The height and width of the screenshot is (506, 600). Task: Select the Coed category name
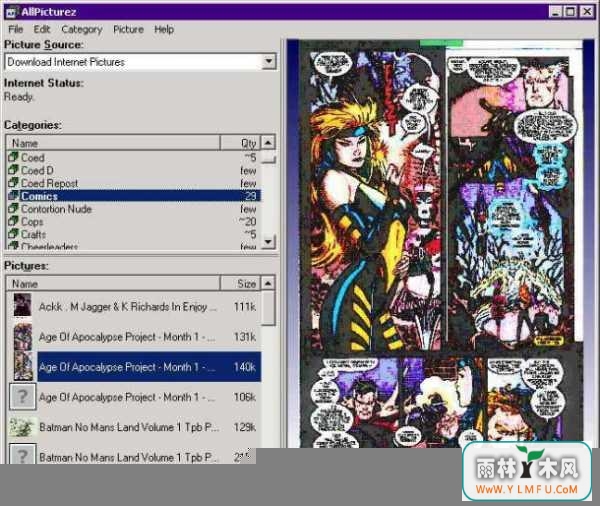(x=33, y=158)
